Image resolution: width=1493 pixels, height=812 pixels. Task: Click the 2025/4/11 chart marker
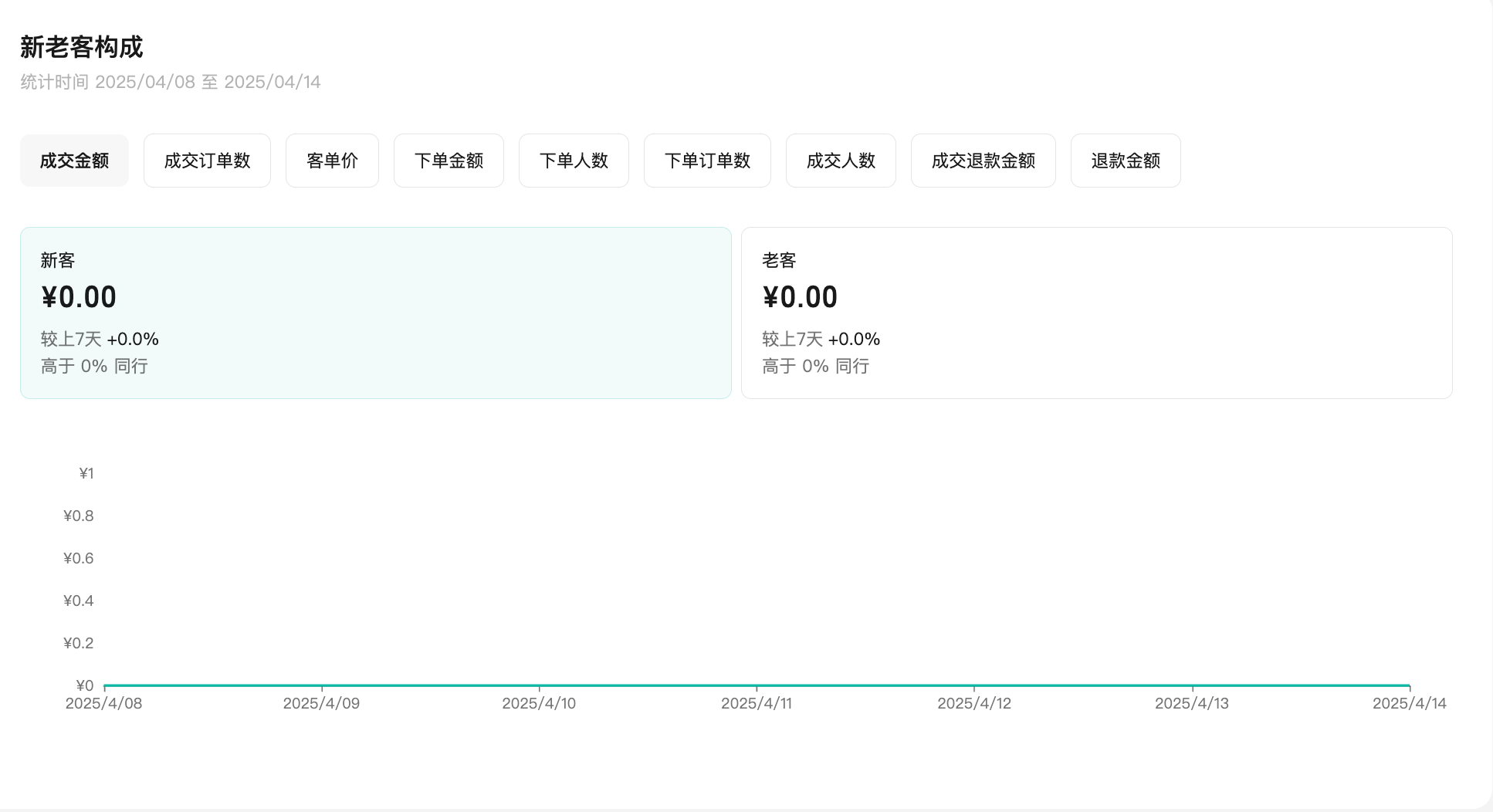click(757, 685)
